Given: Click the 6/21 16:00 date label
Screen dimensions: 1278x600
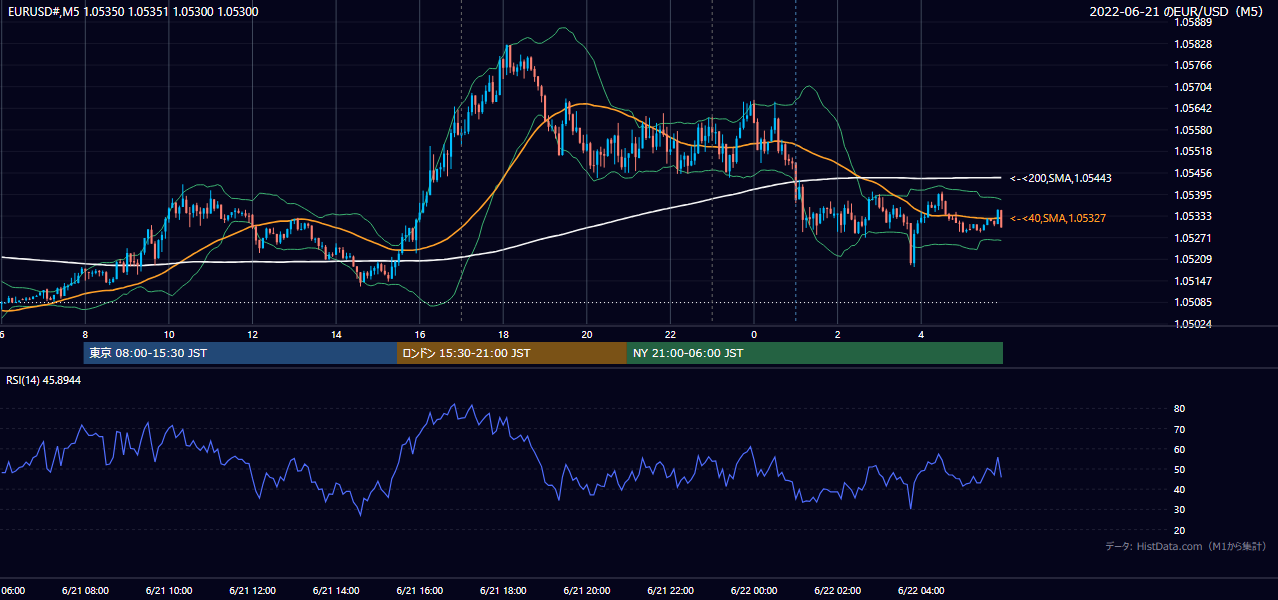Looking at the screenshot, I should [420, 591].
